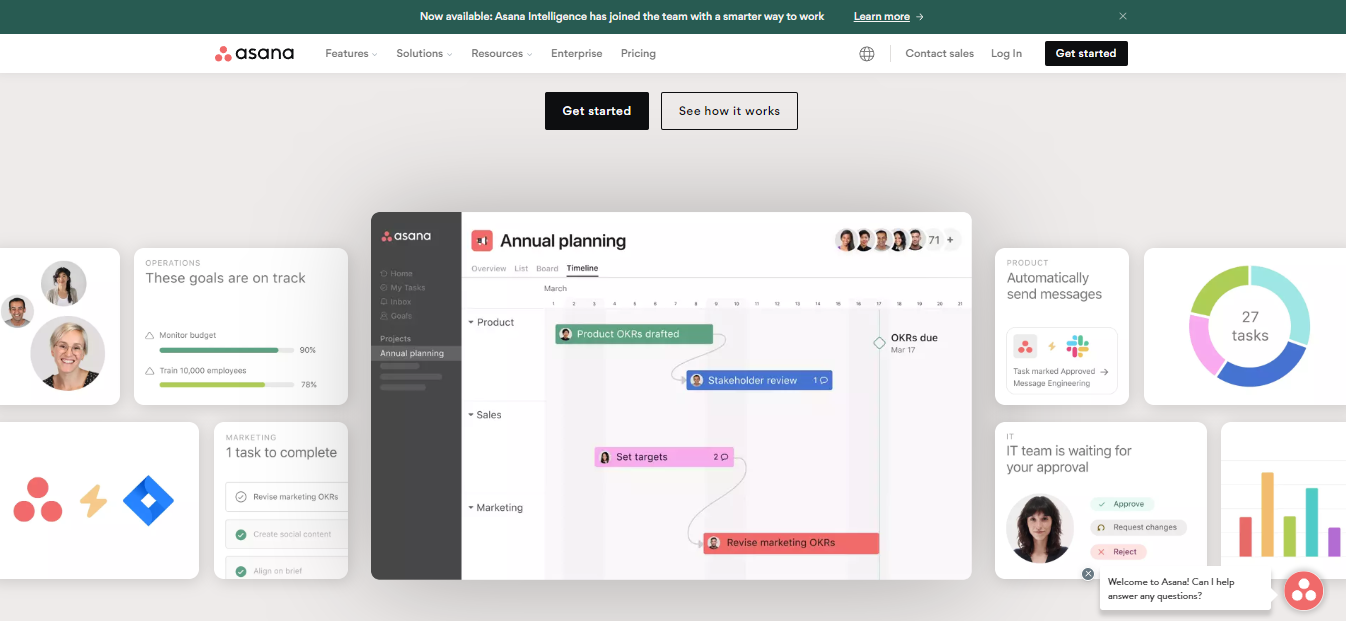Select the Reject option
1346x621 pixels.
pyautogui.click(x=1118, y=552)
